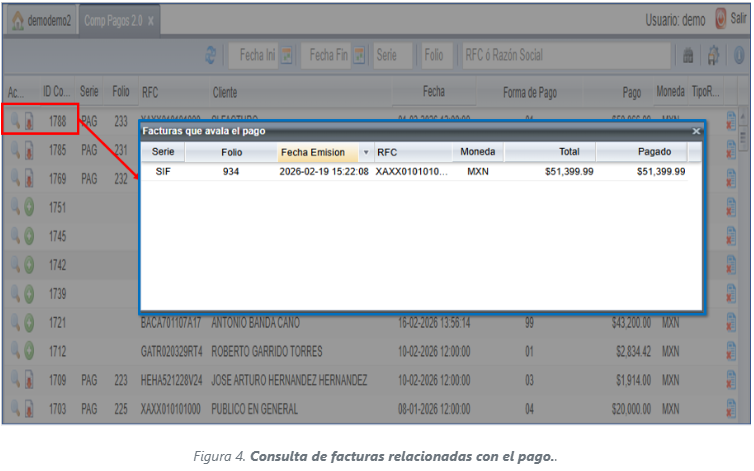Open the Fecha Fin calendar picker
The image size is (754, 471).
(357, 56)
